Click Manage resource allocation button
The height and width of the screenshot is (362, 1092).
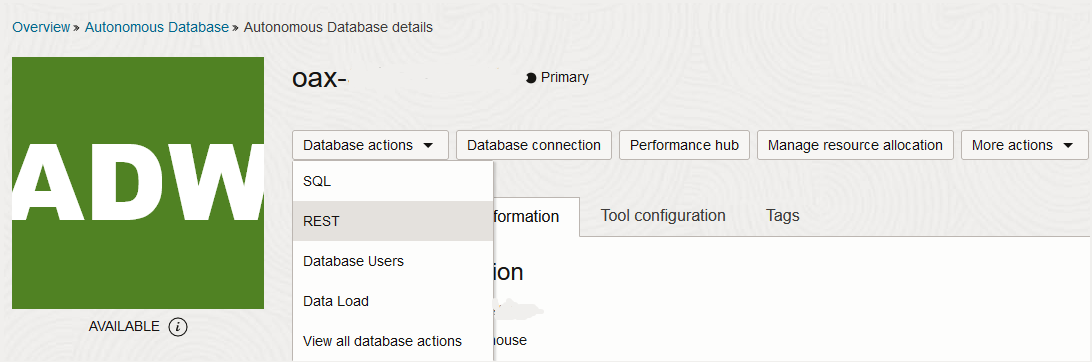coord(855,145)
